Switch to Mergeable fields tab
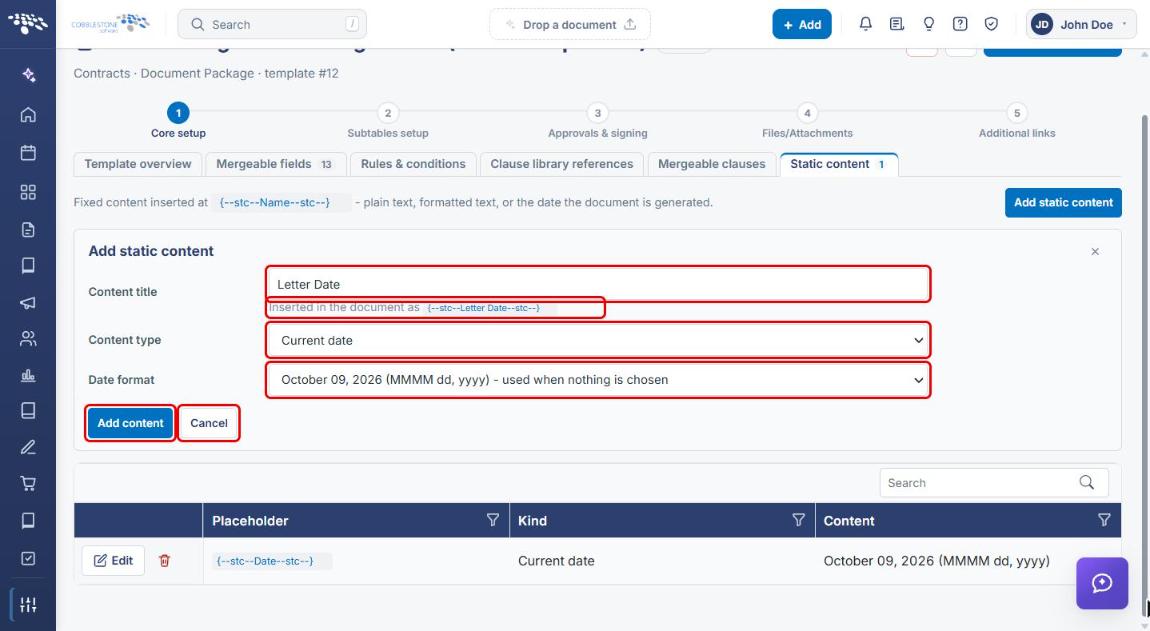This screenshot has width=1150, height=631. [x=274, y=164]
